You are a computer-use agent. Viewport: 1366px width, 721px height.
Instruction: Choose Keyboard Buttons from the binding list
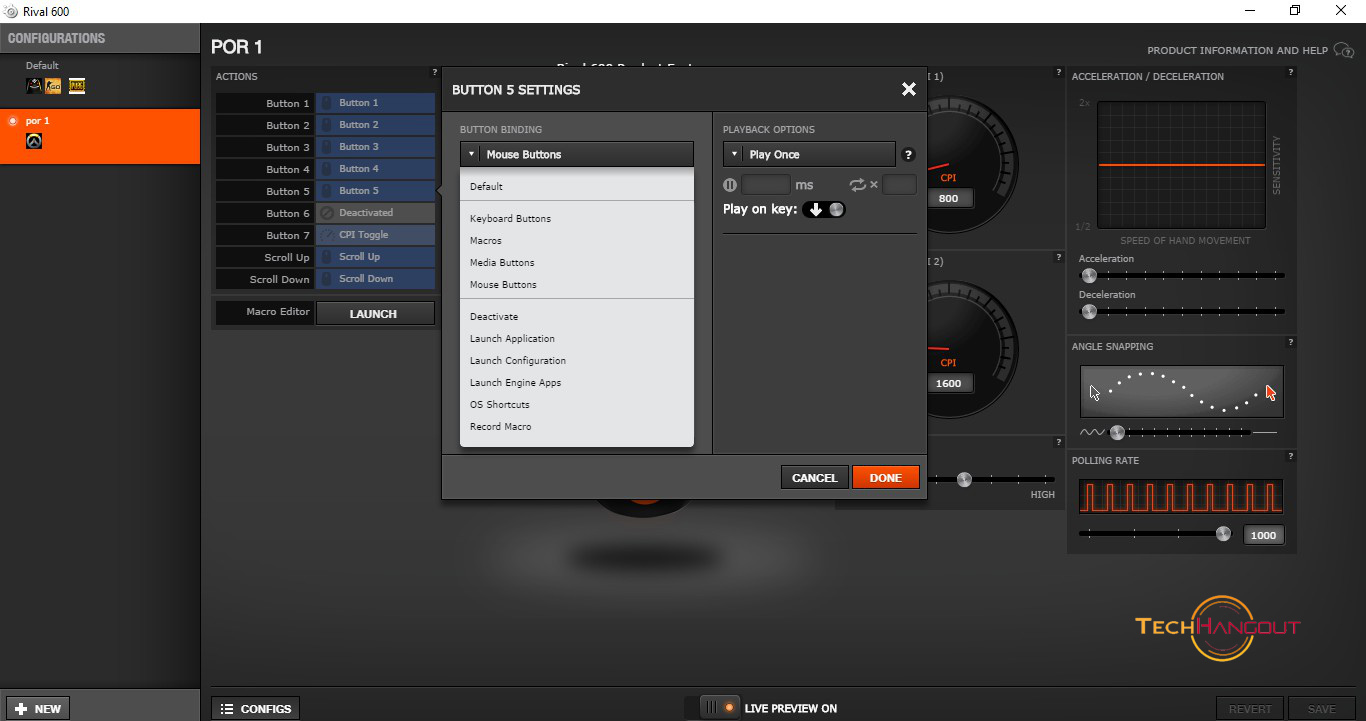coord(577,219)
